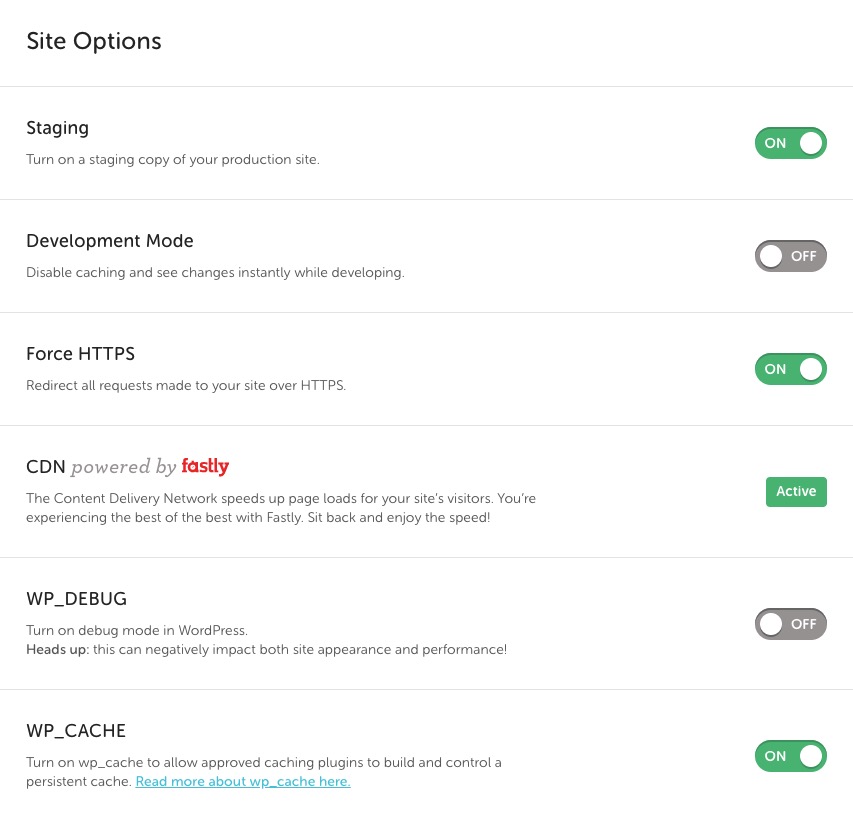This screenshot has width=853, height=815.
Task: Click the Heads up warning text
Action: pos(267,650)
